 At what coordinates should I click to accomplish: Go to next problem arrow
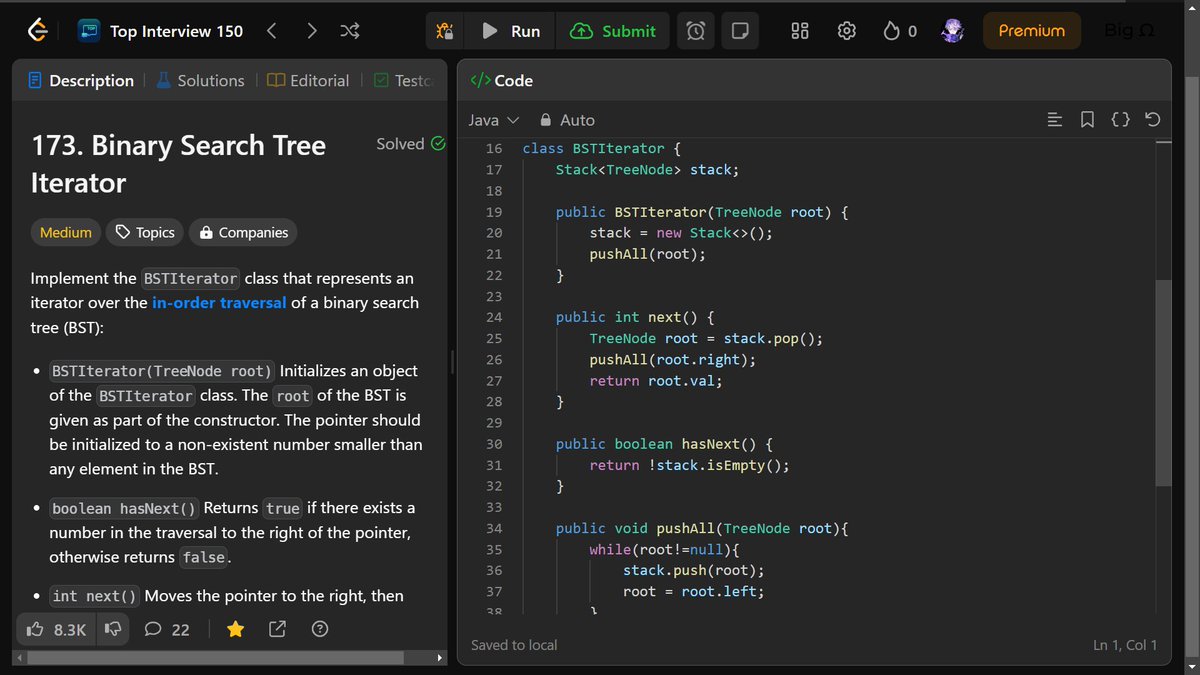(312, 31)
